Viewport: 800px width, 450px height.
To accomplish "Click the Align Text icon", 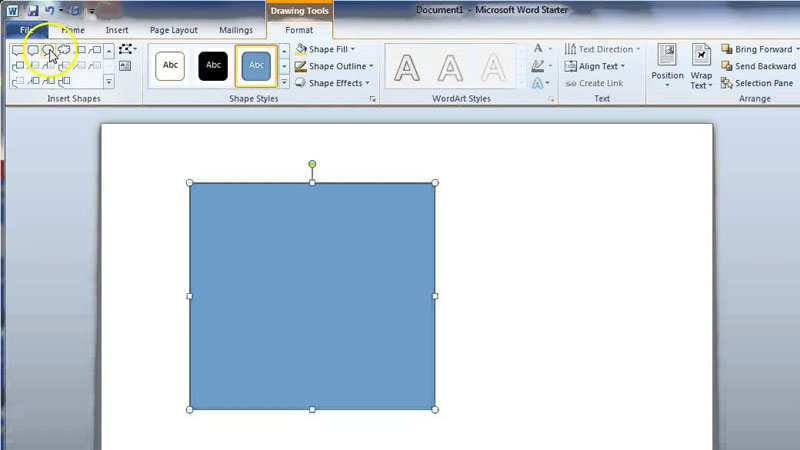I will (x=570, y=66).
